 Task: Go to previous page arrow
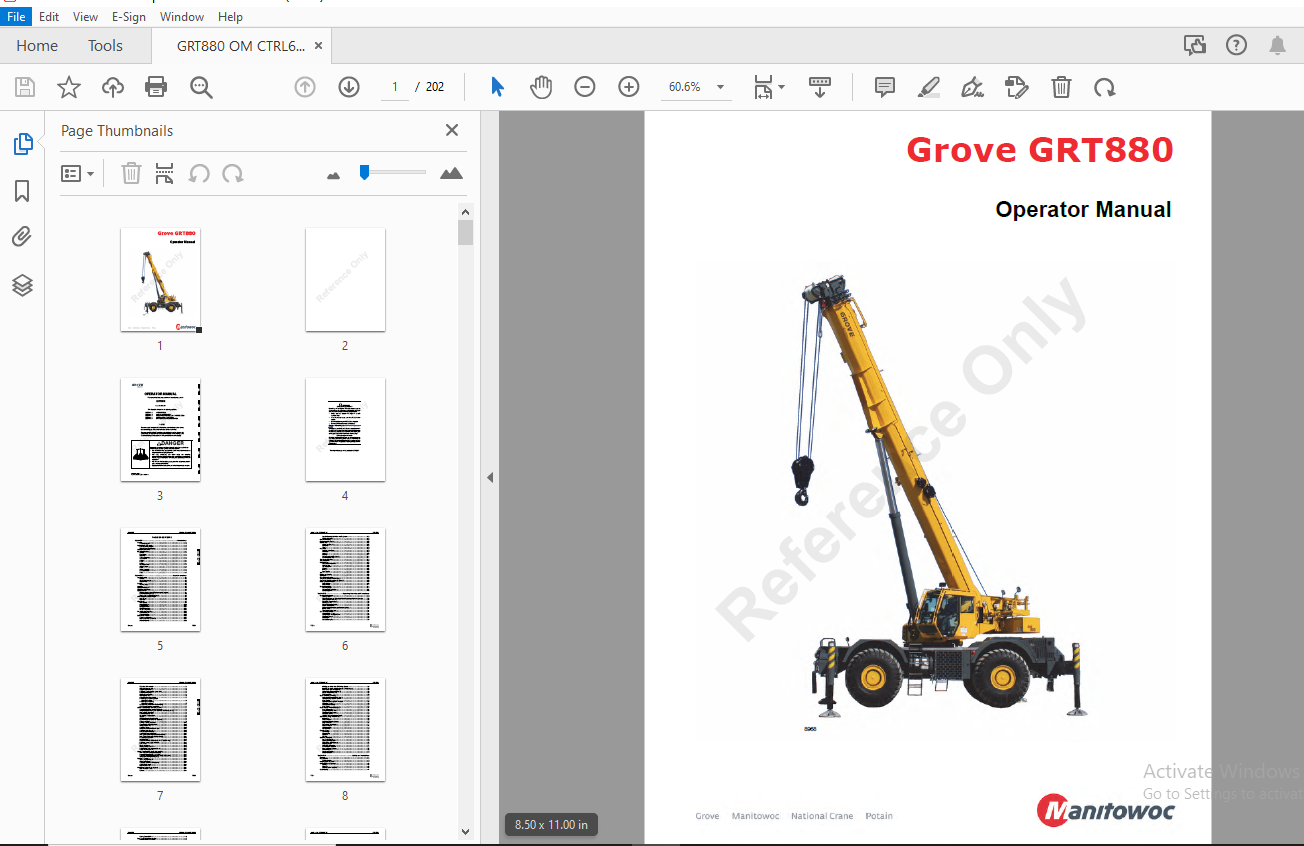click(x=305, y=87)
